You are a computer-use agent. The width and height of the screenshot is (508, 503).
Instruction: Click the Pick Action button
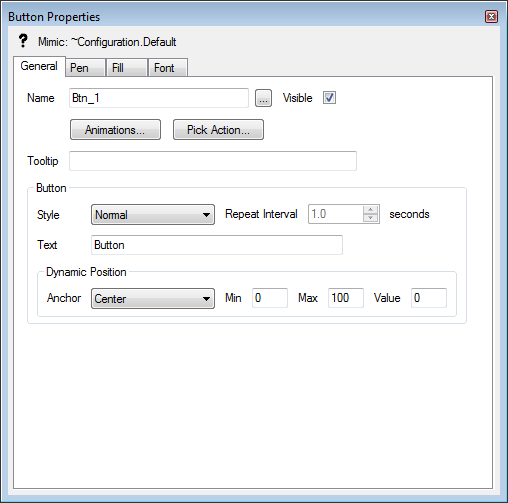[x=218, y=130]
